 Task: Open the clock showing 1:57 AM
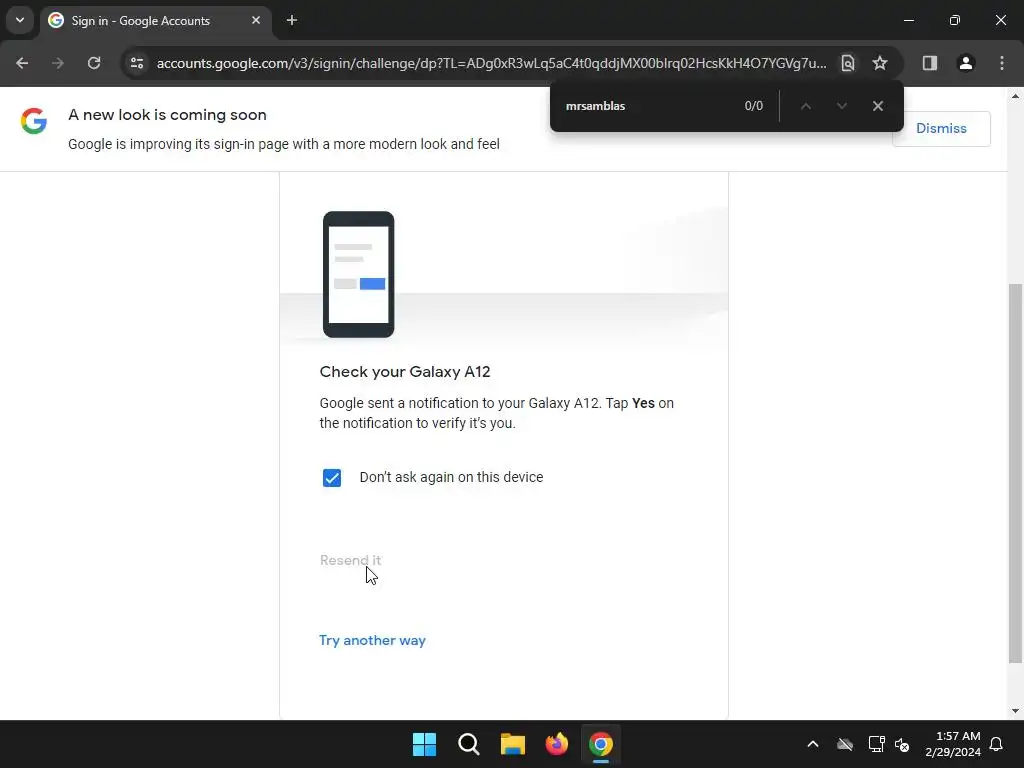point(953,744)
